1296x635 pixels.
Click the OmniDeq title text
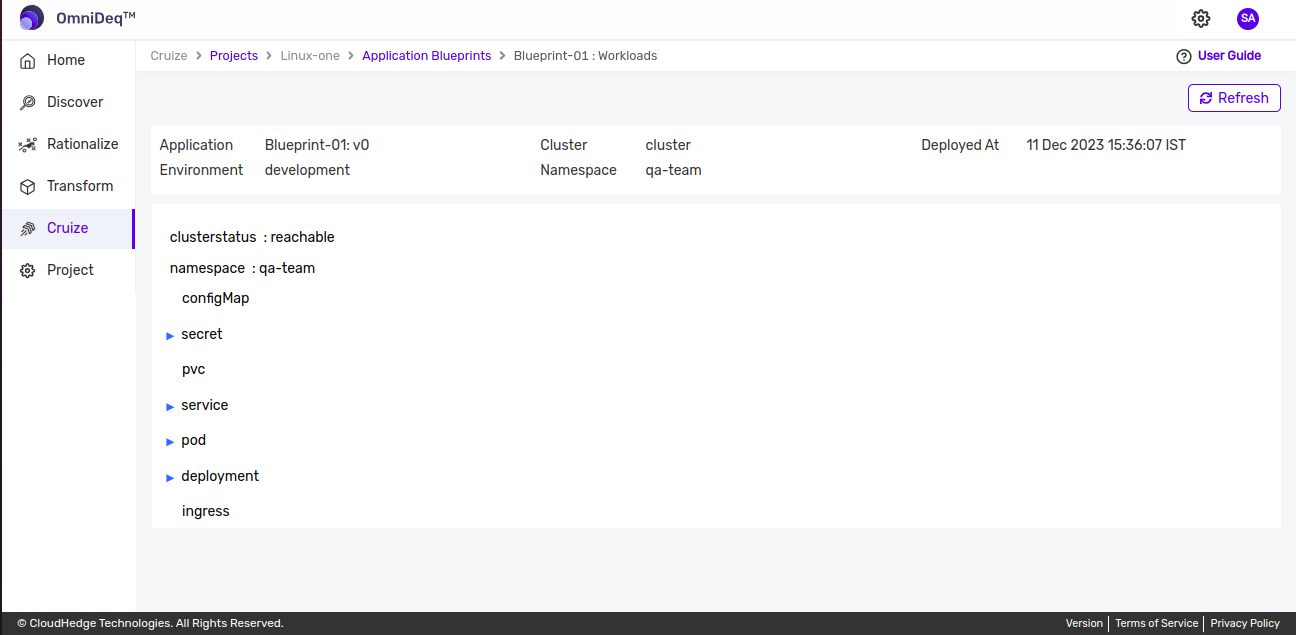click(96, 18)
